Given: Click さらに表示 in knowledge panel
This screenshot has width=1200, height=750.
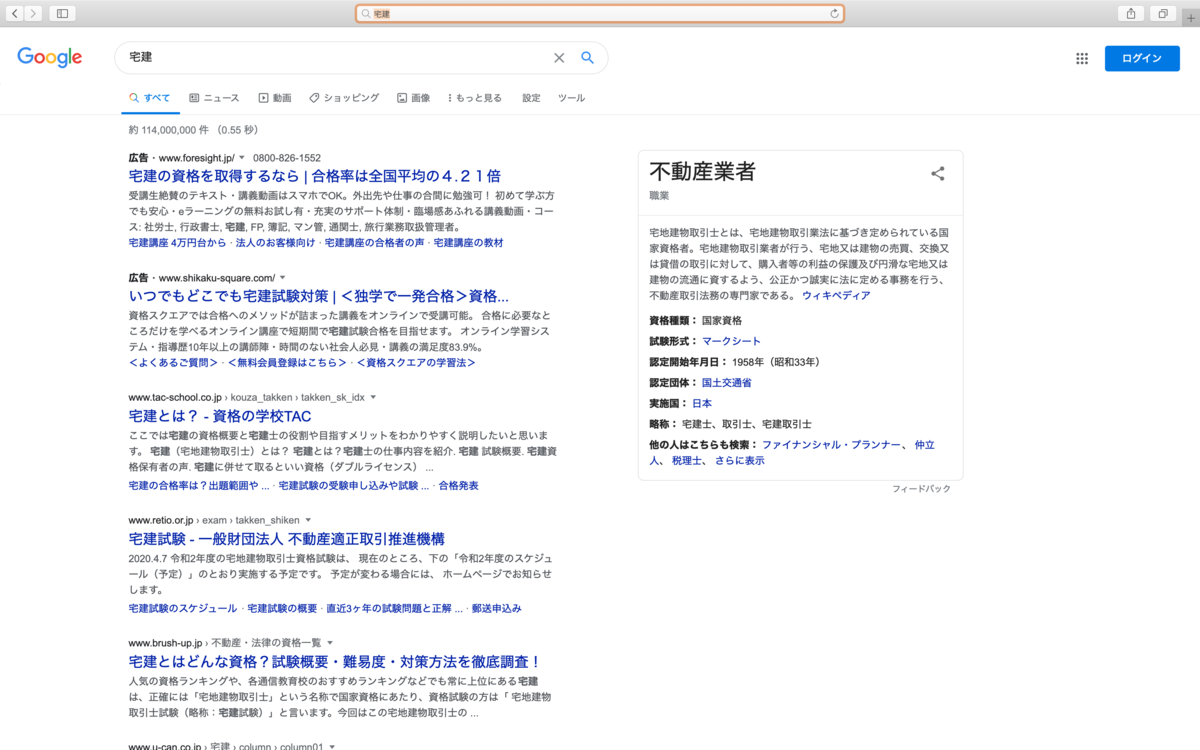Looking at the screenshot, I should point(739,461).
